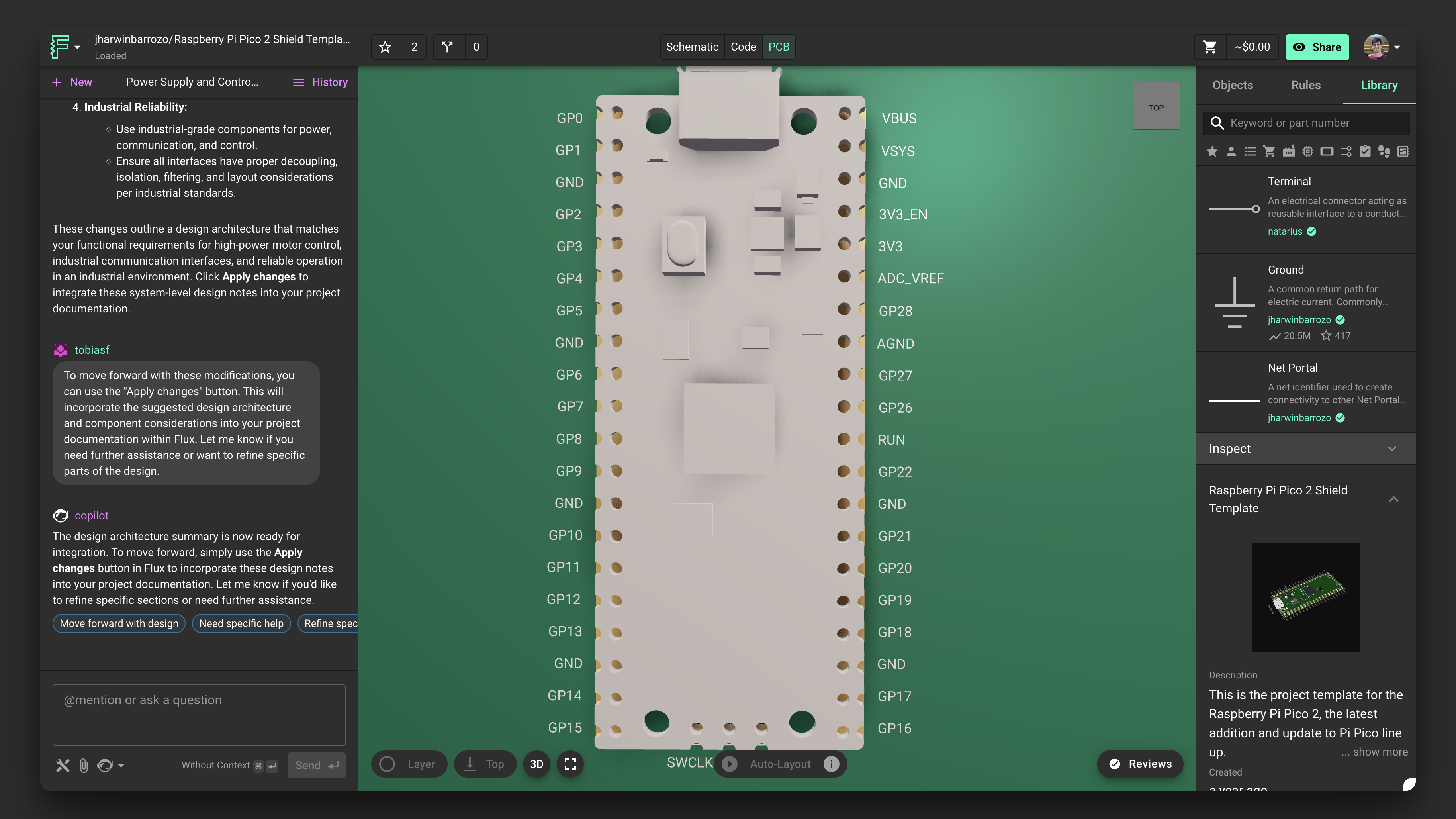The width and height of the screenshot is (1456, 819).
Task: Open the shopping cart in header
Action: click(x=1209, y=47)
